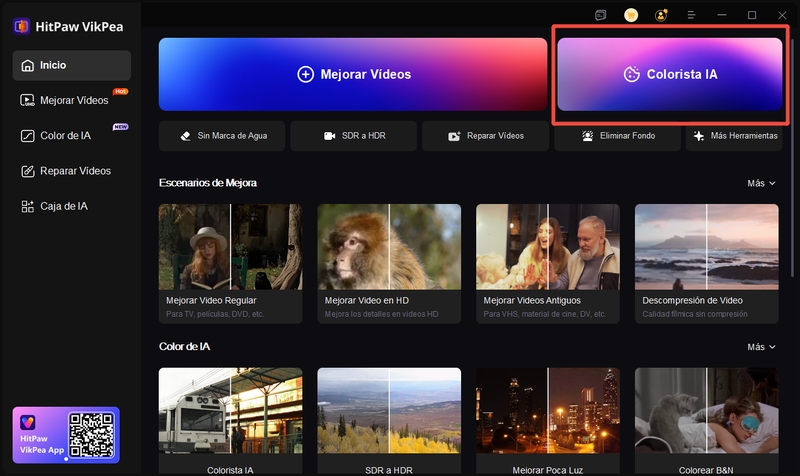Choose the Eliminar Fondo tool
This screenshot has width=800, height=476.
coord(617,135)
